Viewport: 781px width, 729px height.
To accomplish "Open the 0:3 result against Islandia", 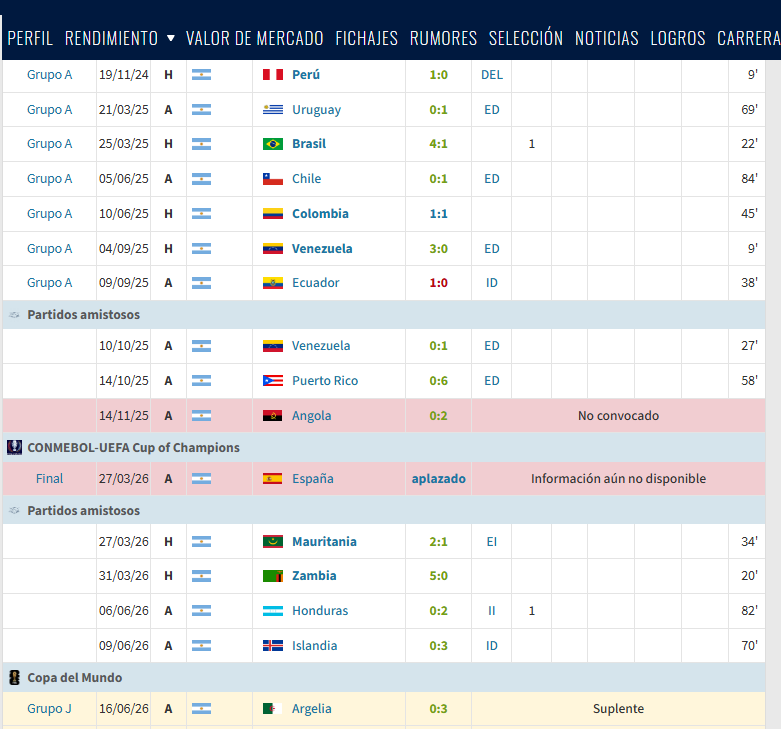I will (x=438, y=645).
